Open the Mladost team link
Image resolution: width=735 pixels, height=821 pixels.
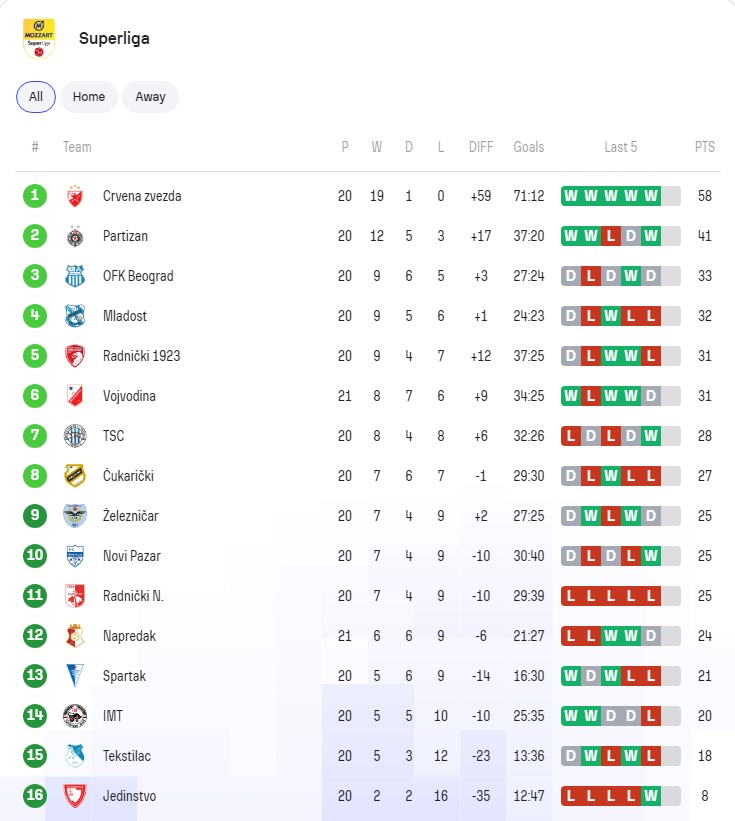125,316
